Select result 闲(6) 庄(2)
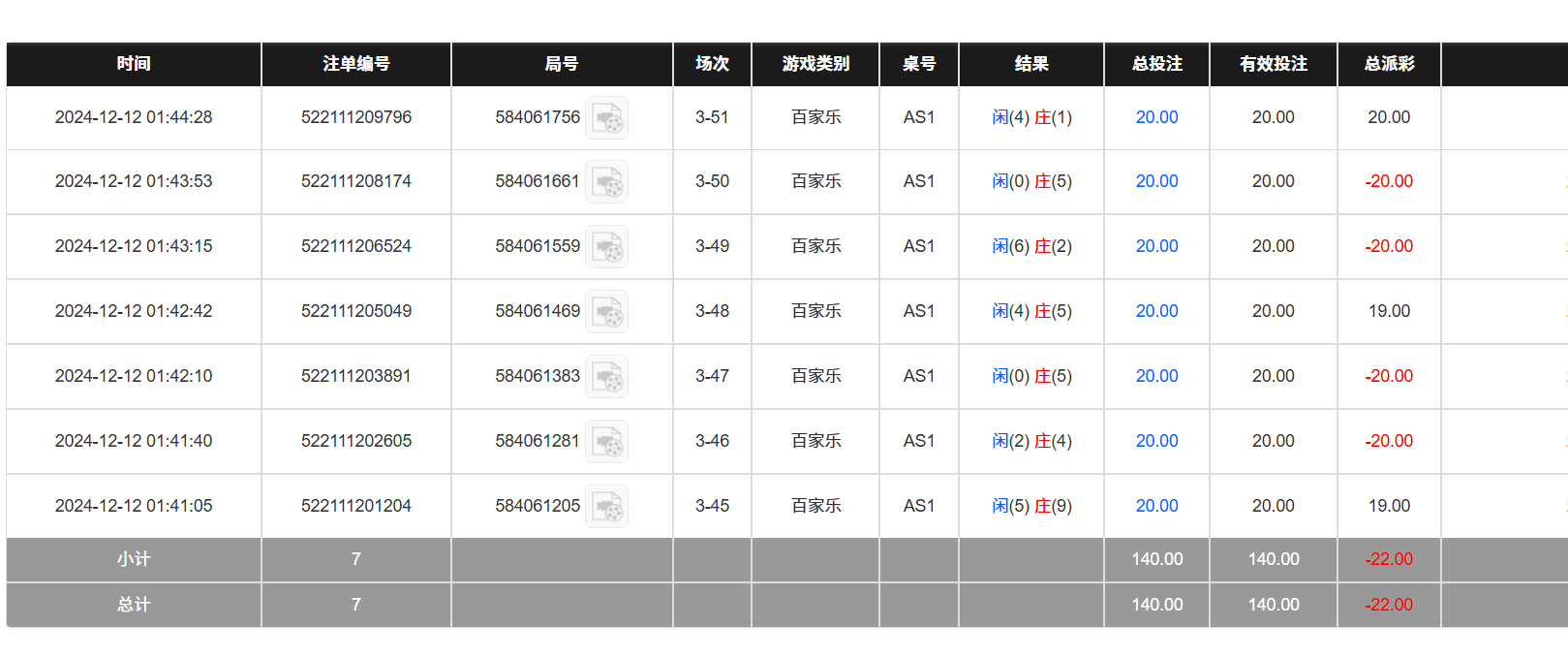This screenshot has width=1568, height=658. click(x=1031, y=246)
